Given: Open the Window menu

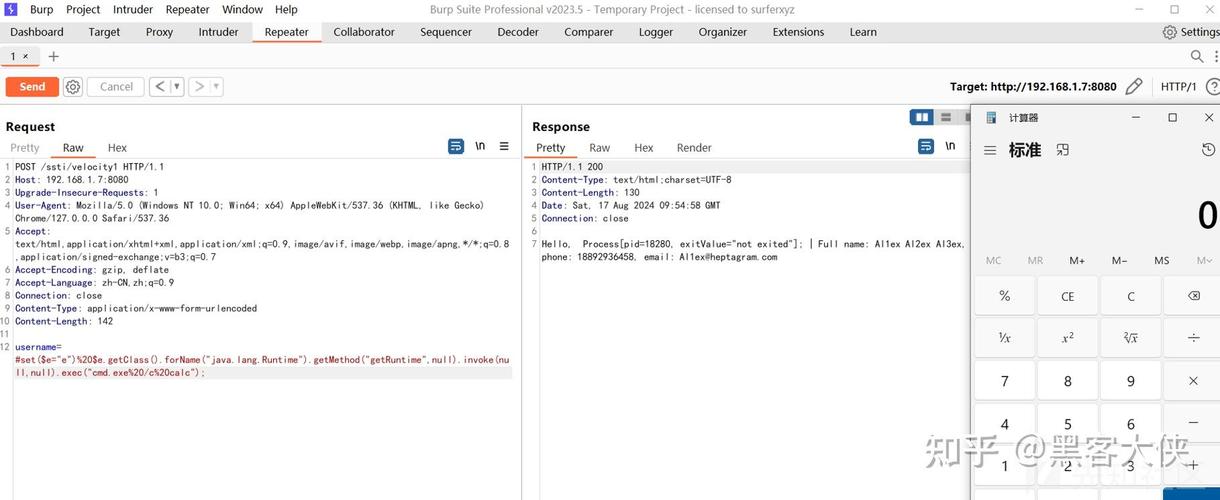Looking at the screenshot, I should coord(242,9).
